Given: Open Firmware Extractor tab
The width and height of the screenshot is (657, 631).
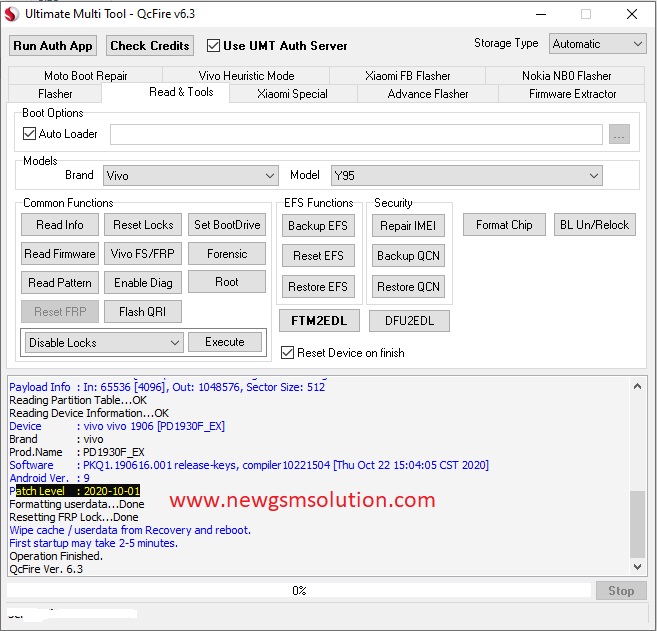Looking at the screenshot, I should tap(572, 94).
